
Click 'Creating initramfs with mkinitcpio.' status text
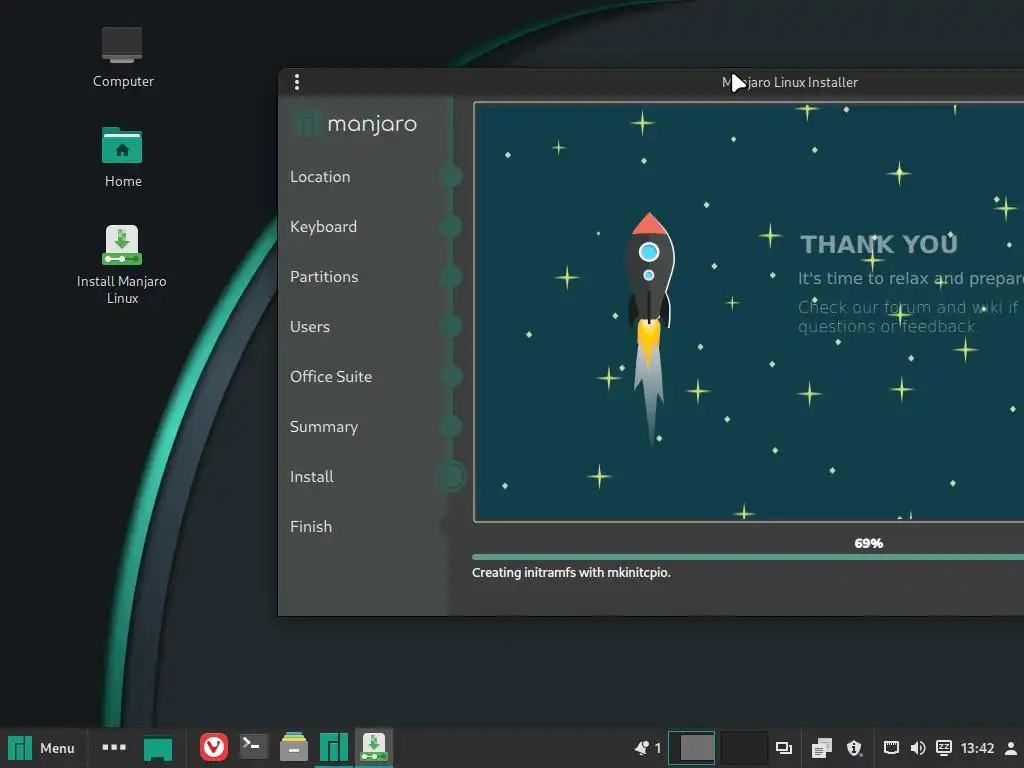point(571,573)
